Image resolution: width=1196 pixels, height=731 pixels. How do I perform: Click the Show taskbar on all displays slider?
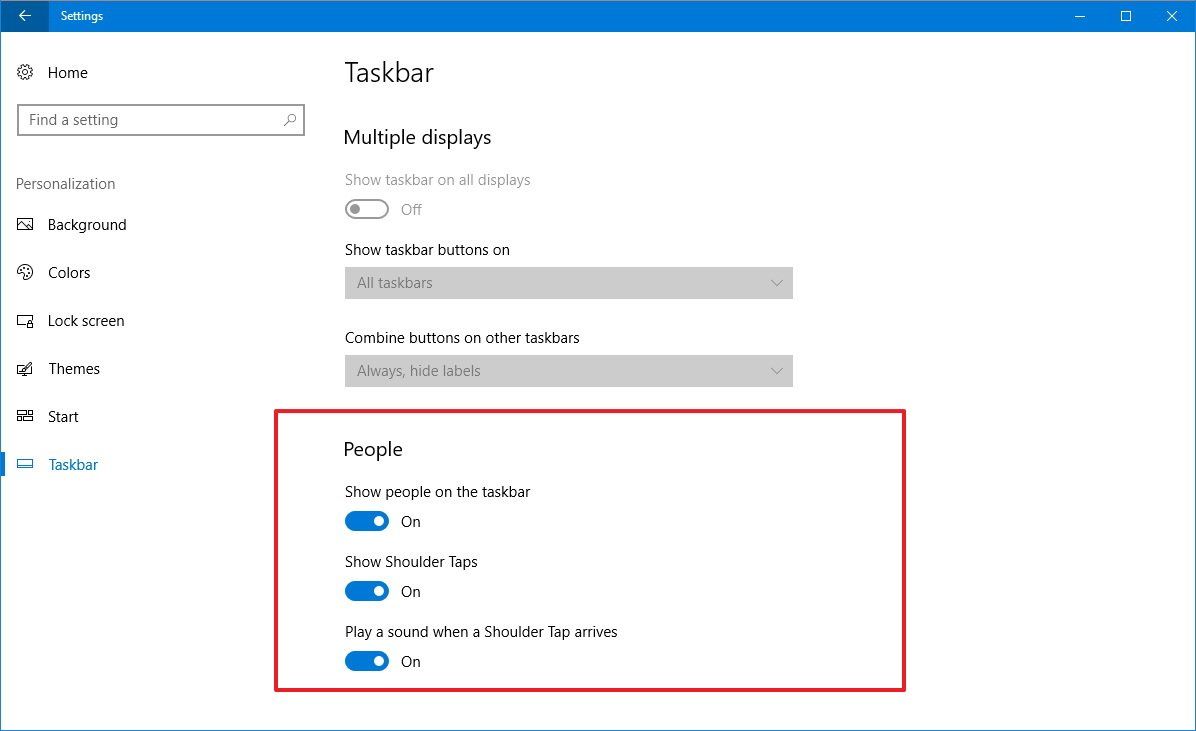click(366, 209)
